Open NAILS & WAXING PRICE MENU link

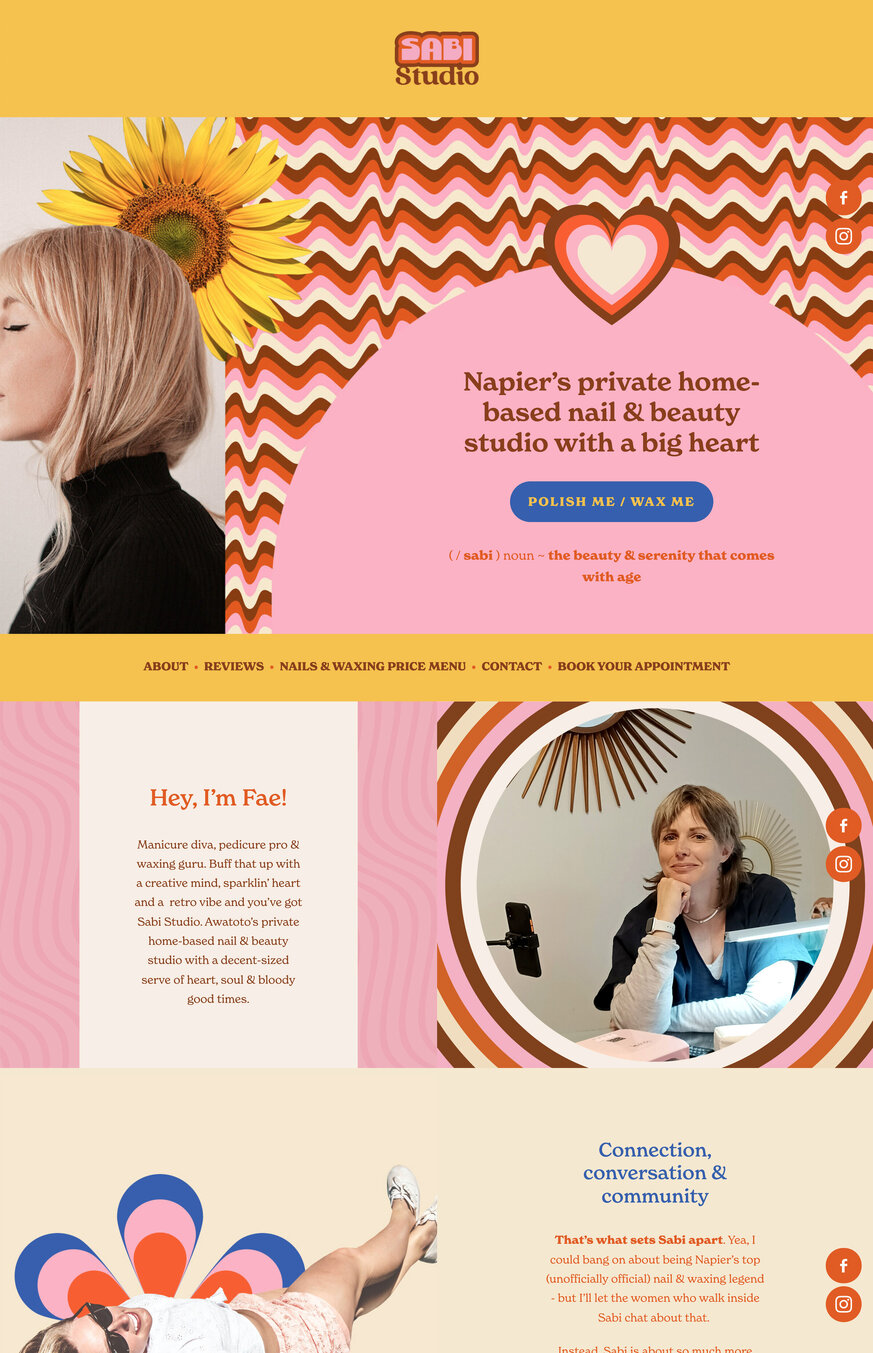373,666
